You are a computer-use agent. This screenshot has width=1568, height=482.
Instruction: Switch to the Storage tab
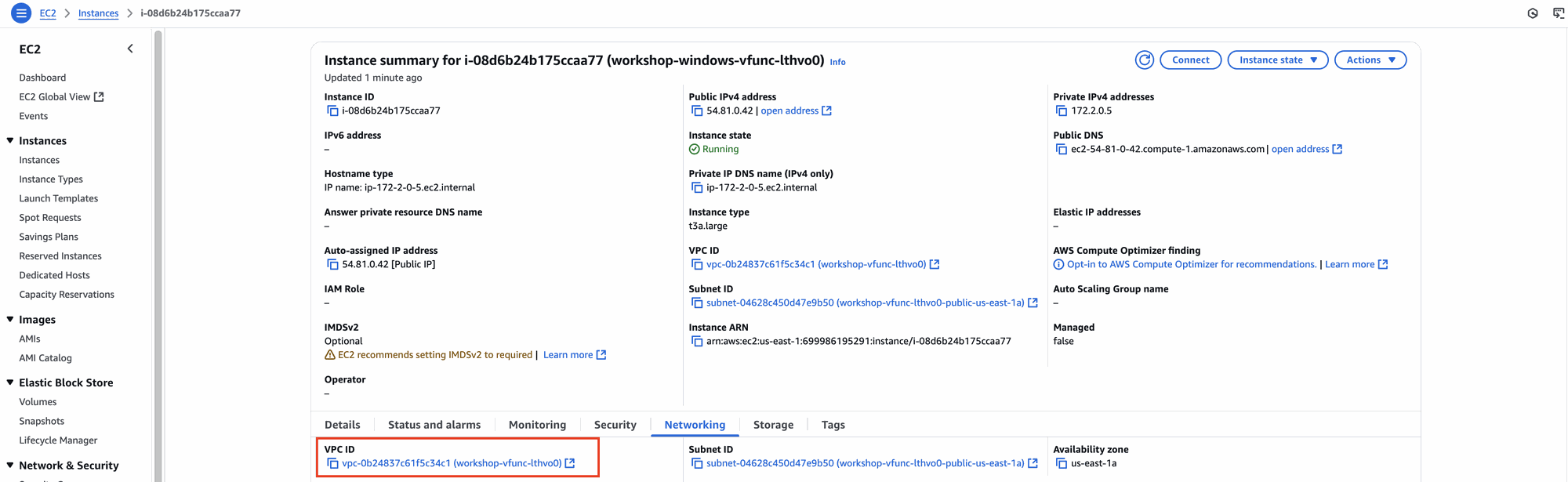pyautogui.click(x=773, y=425)
